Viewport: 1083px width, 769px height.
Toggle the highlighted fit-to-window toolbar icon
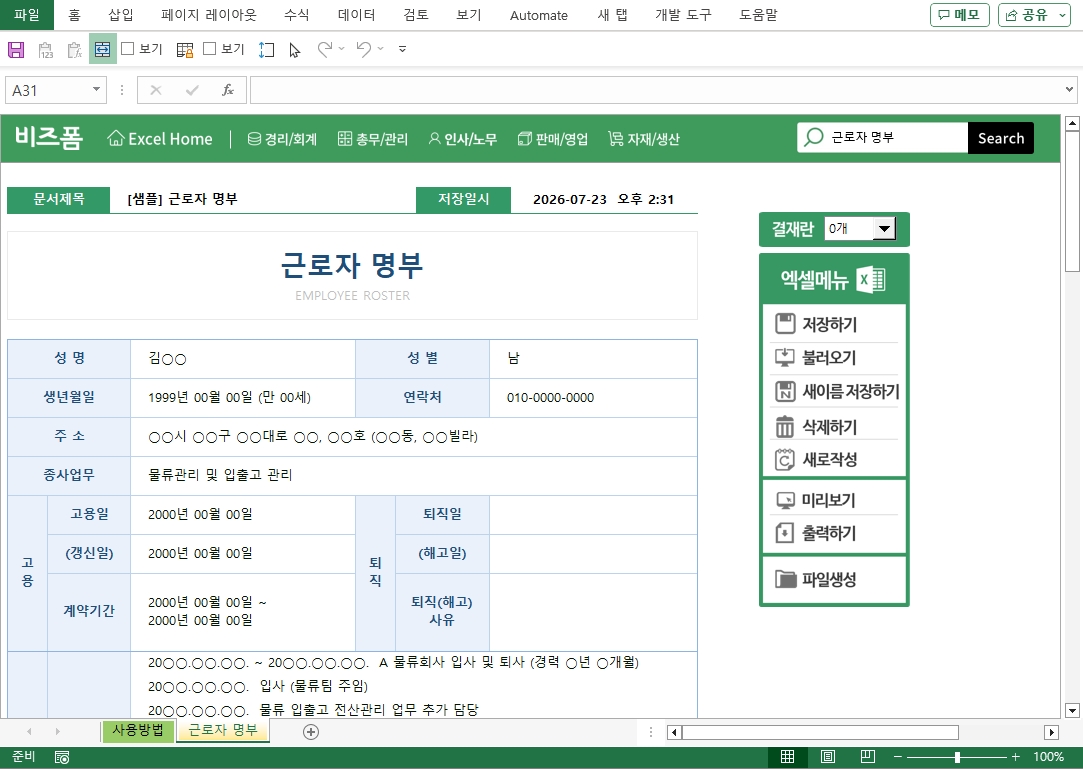coord(102,49)
